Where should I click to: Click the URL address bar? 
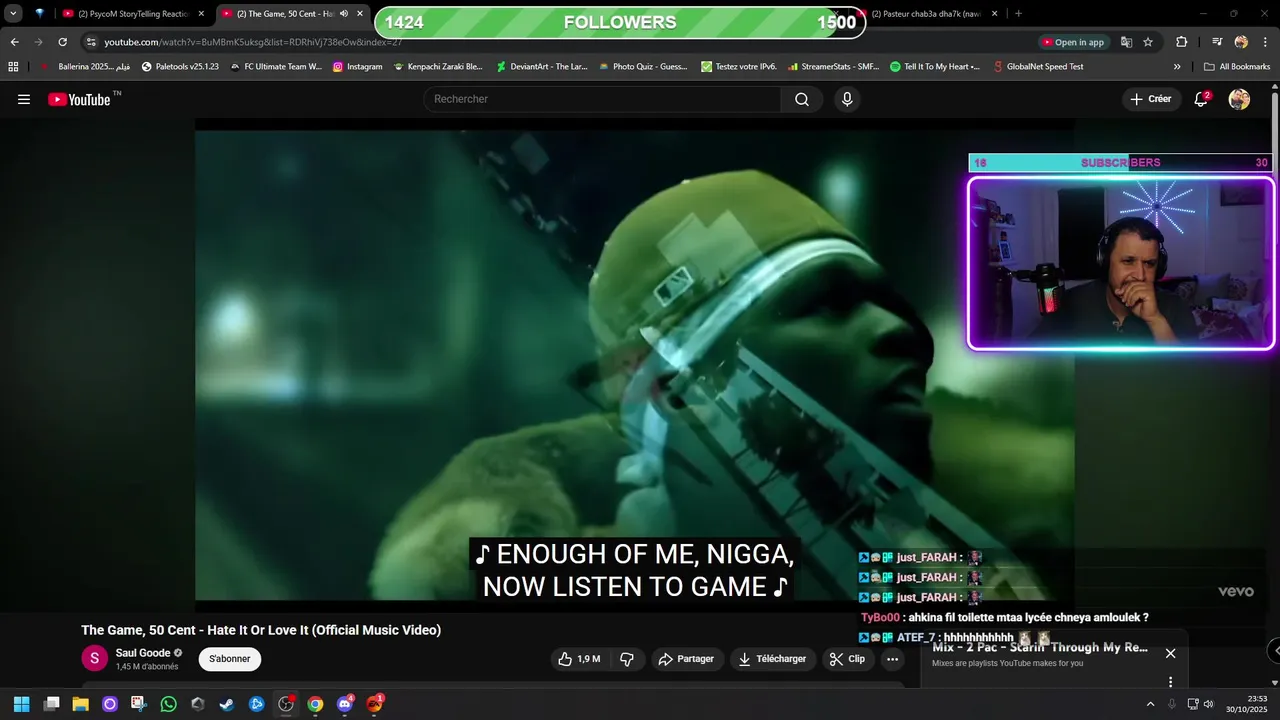(560, 42)
